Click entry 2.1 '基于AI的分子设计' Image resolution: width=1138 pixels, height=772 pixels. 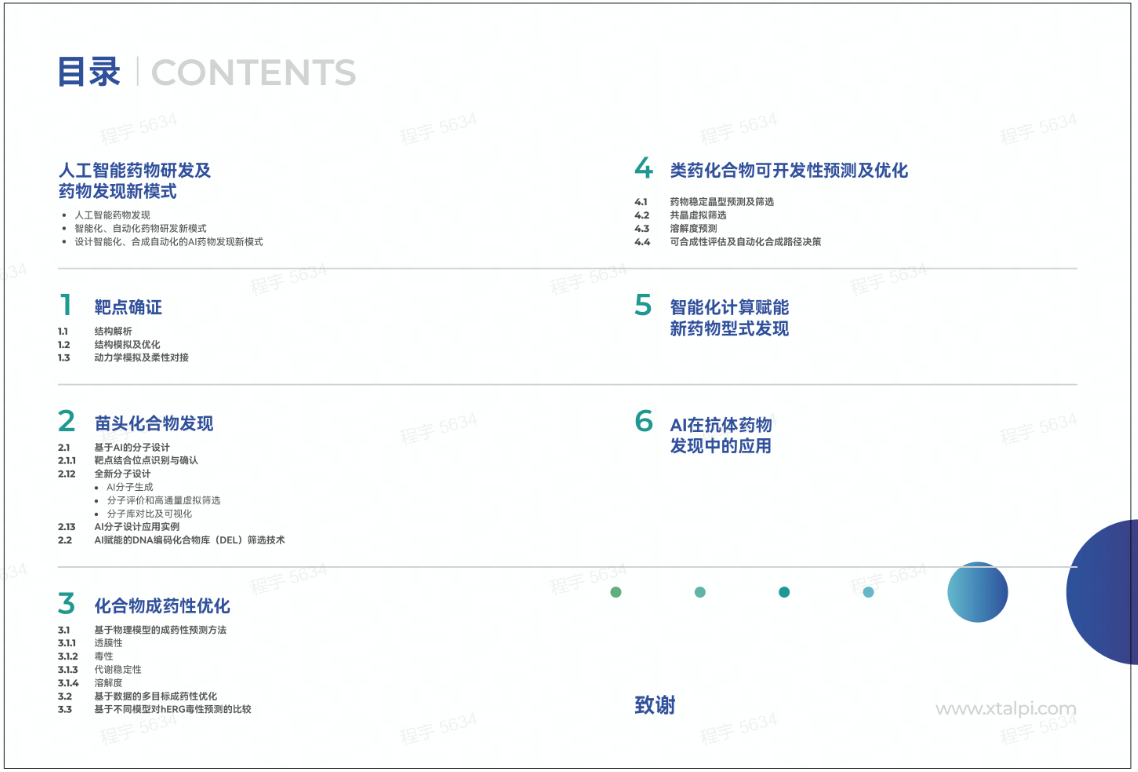click(132, 447)
